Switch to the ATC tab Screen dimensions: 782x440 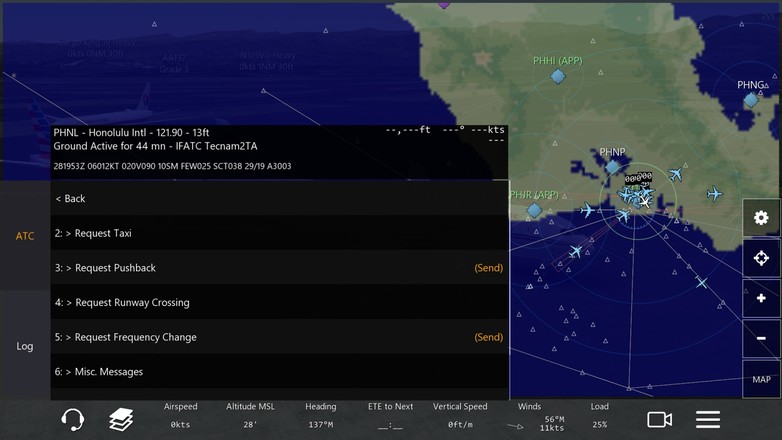[x=25, y=235]
